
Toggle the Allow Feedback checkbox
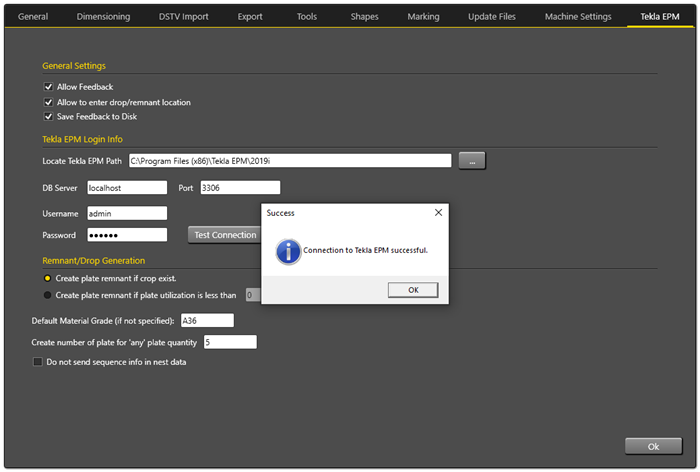[x=48, y=87]
